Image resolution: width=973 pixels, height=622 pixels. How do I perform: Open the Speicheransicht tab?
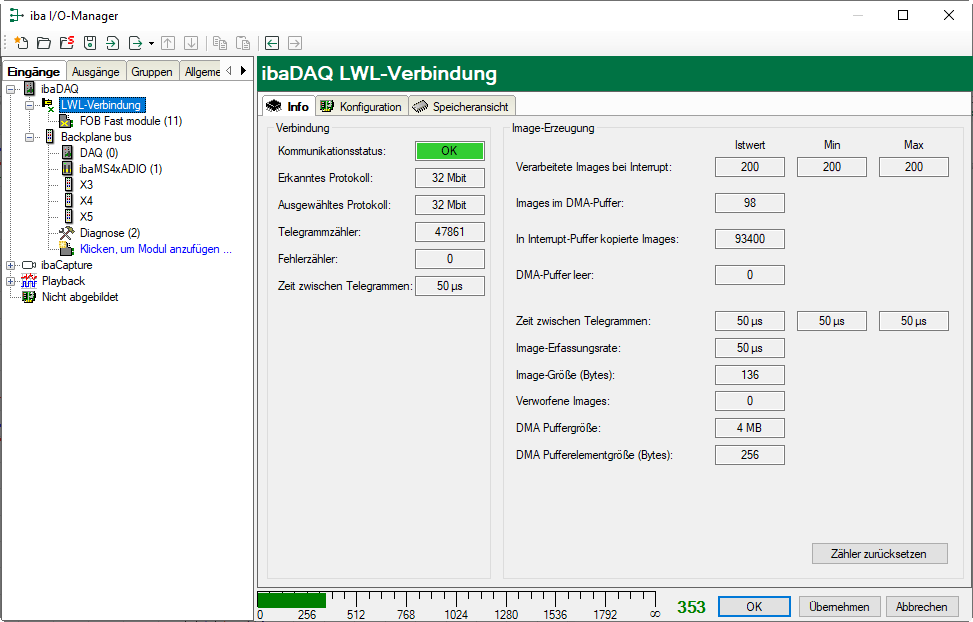[462, 106]
